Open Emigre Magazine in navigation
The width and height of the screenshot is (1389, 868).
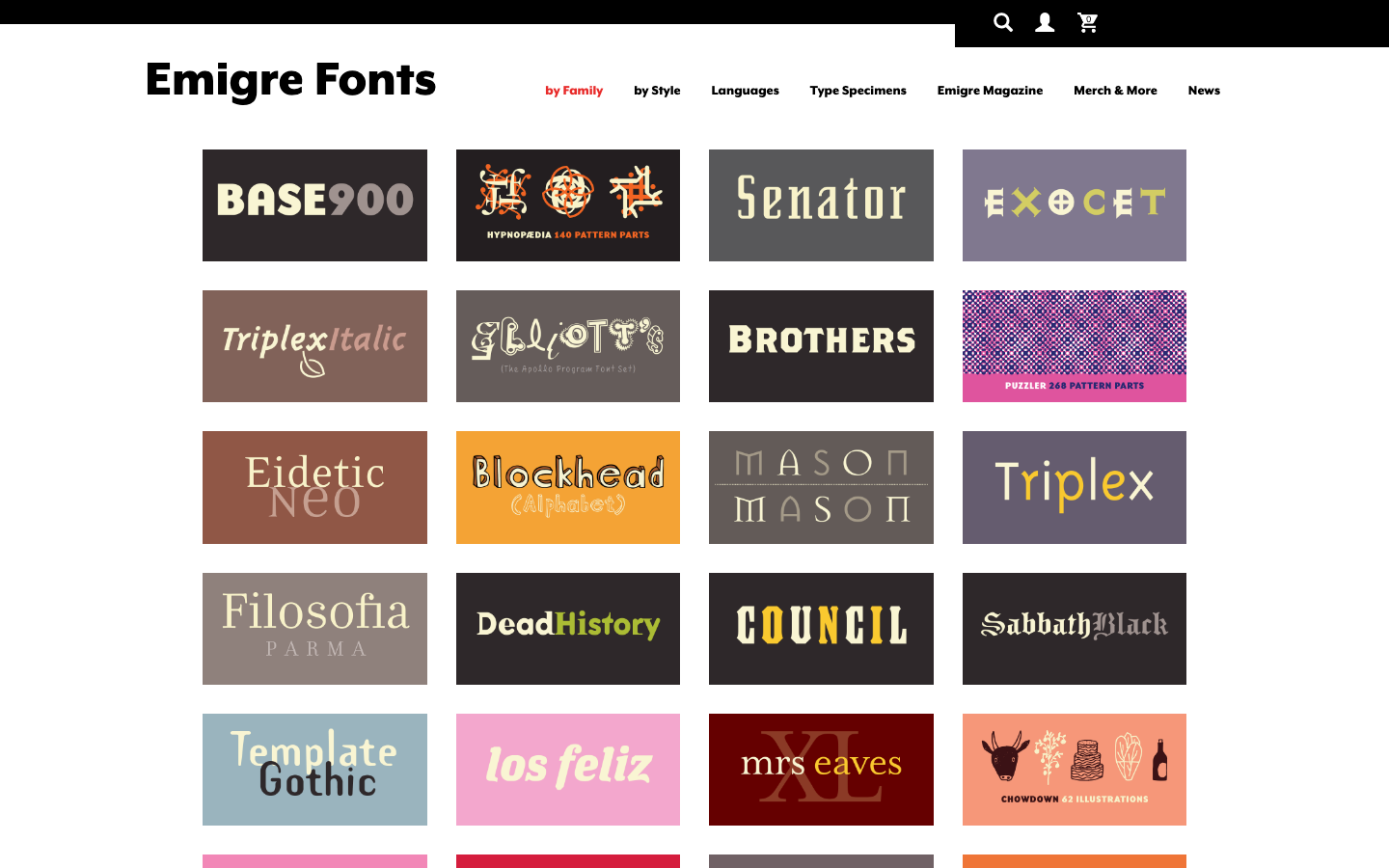click(x=990, y=91)
